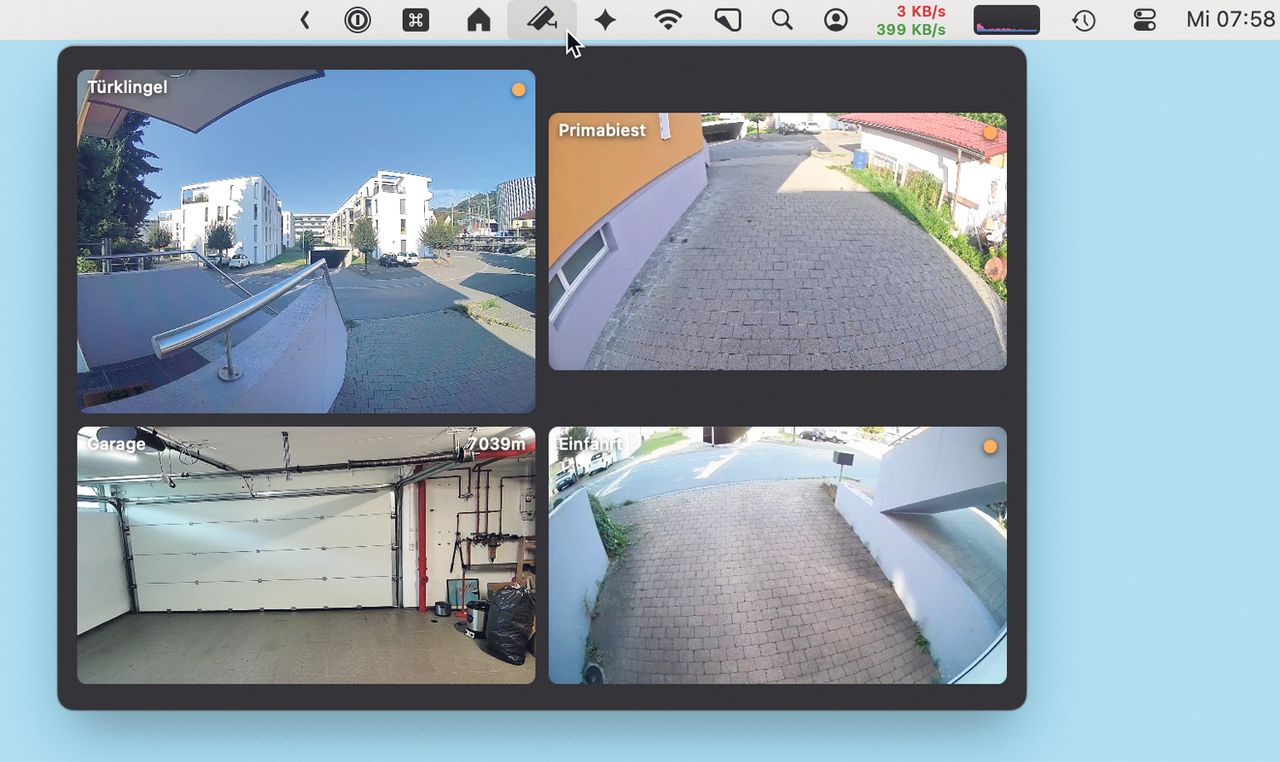Viewport: 1280px width, 762px height.
Task: Open the Garage camera feed
Action: point(306,555)
